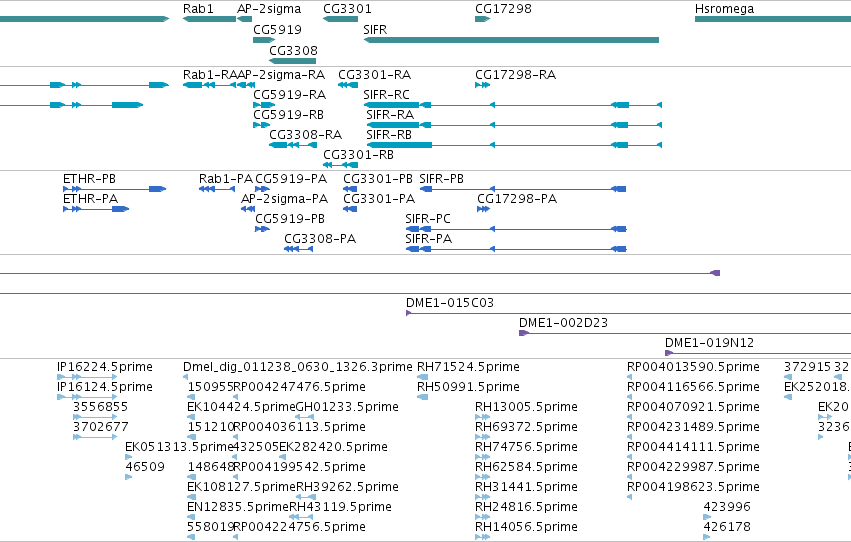851x542 pixels.
Task: Click the CG3308-PA protein label
Action: 320,239
